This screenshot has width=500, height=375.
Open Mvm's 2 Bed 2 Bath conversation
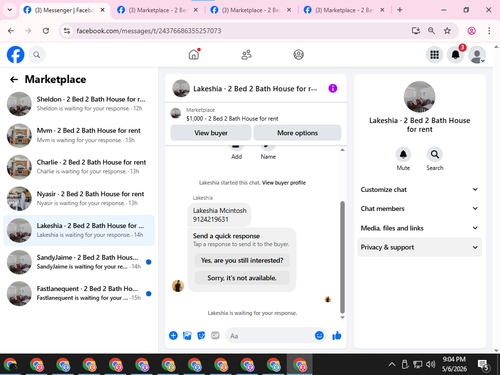point(79,135)
